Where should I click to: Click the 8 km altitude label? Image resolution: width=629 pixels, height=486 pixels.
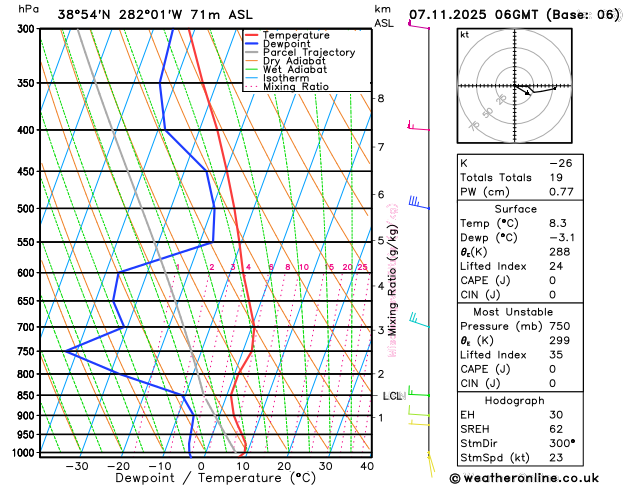coord(381,99)
